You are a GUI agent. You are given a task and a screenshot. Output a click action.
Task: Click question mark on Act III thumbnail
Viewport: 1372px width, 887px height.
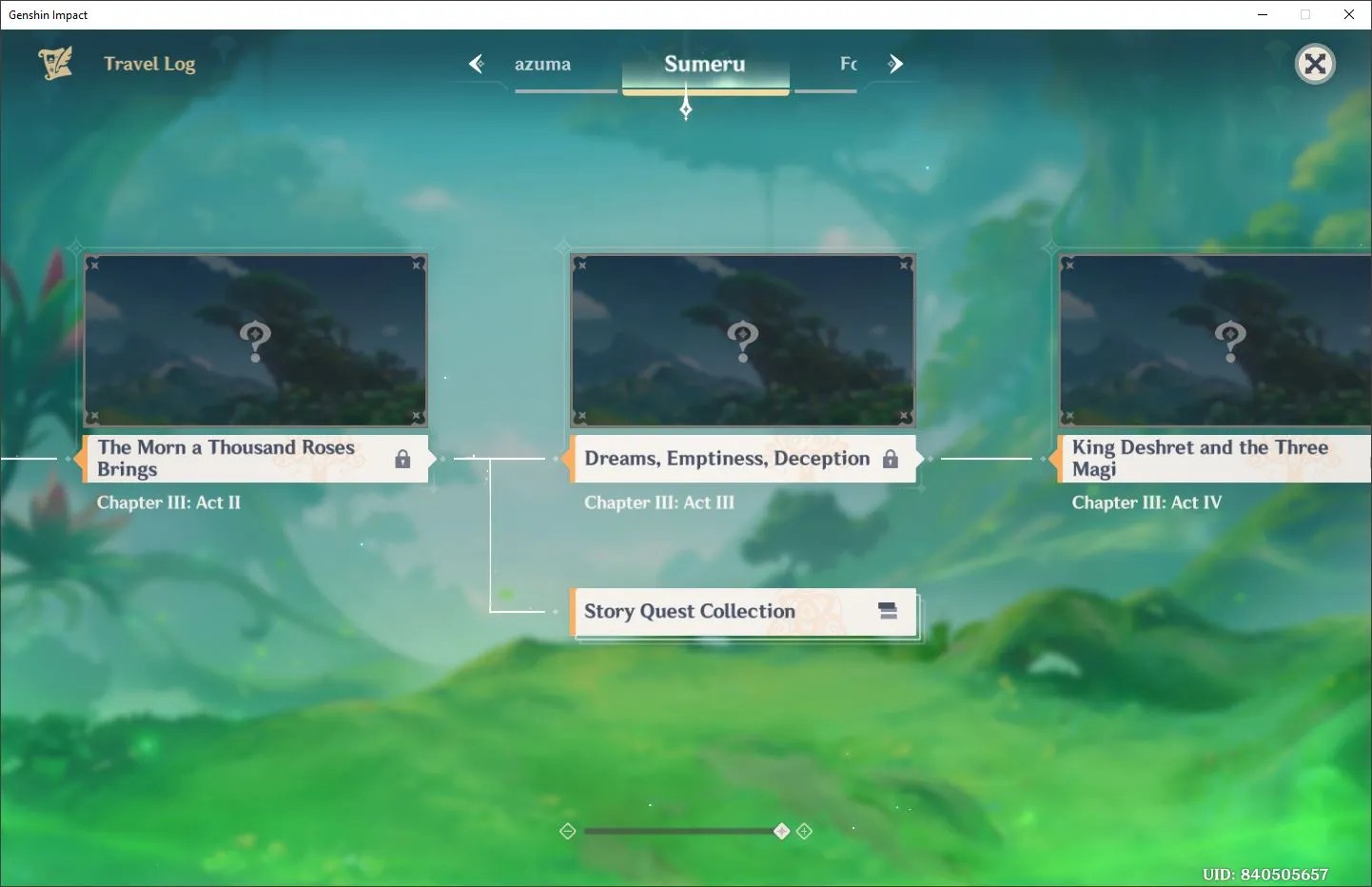(x=743, y=341)
